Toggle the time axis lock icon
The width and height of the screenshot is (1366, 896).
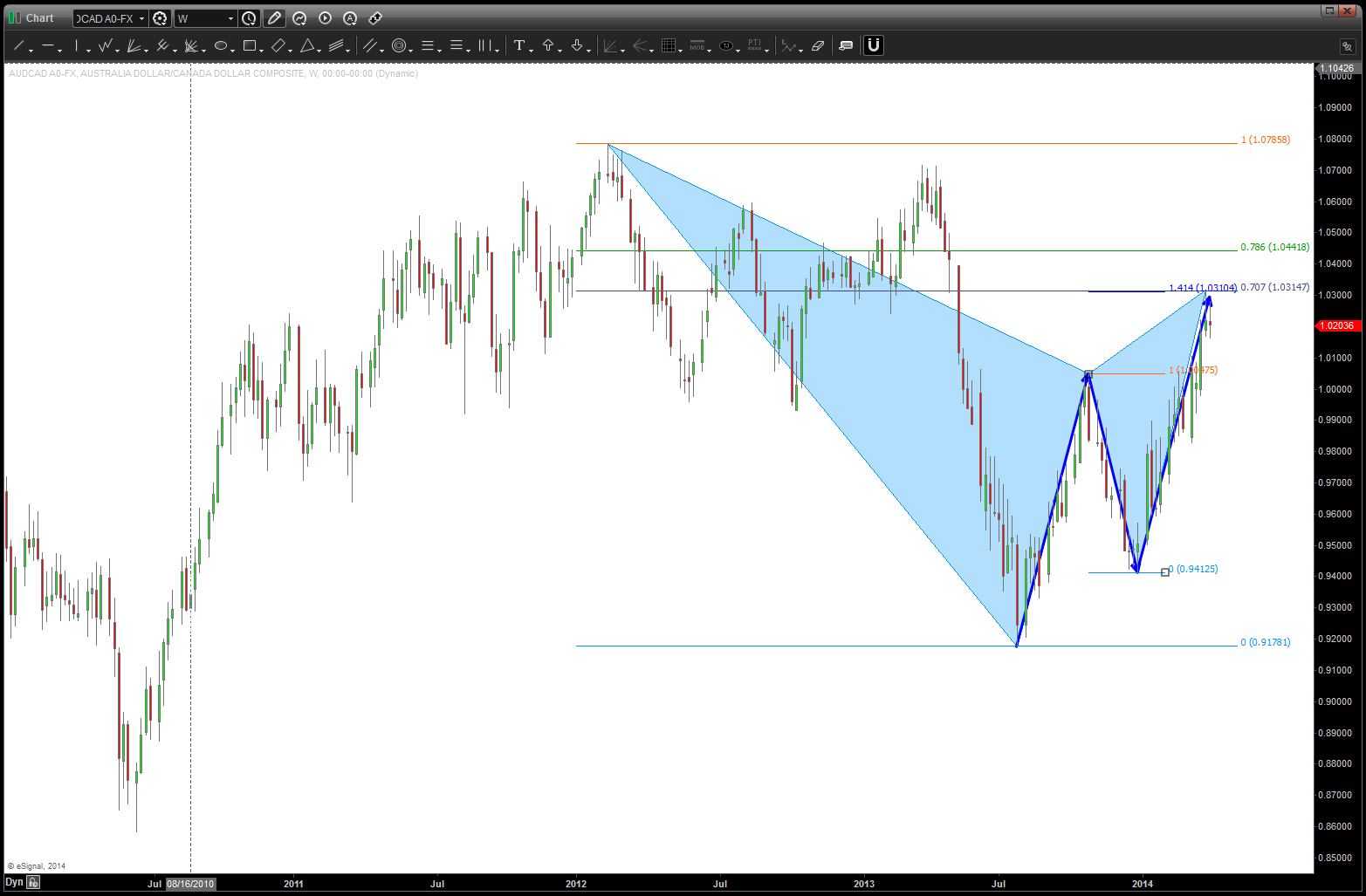point(33,883)
